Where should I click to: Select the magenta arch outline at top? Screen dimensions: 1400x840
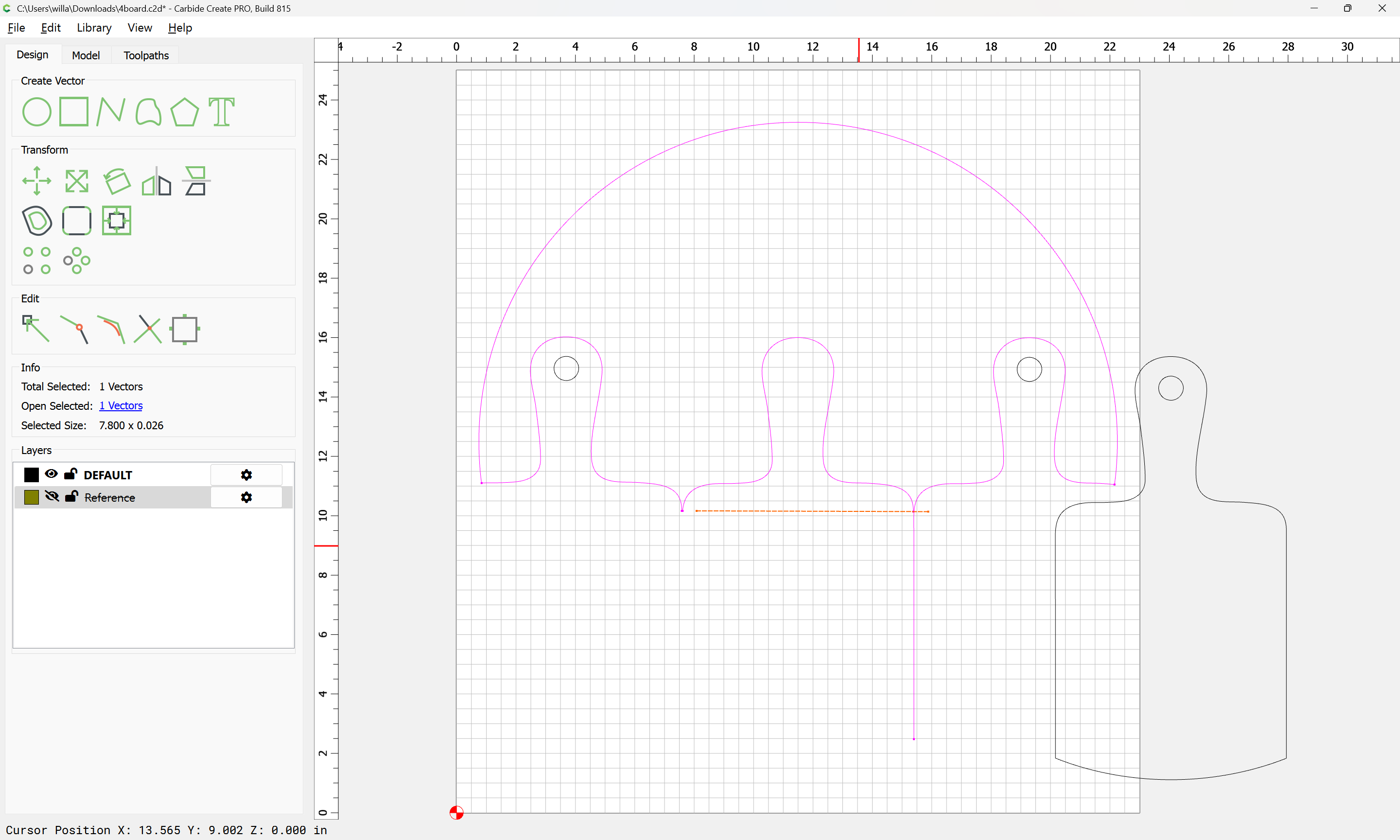tap(798, 122)
